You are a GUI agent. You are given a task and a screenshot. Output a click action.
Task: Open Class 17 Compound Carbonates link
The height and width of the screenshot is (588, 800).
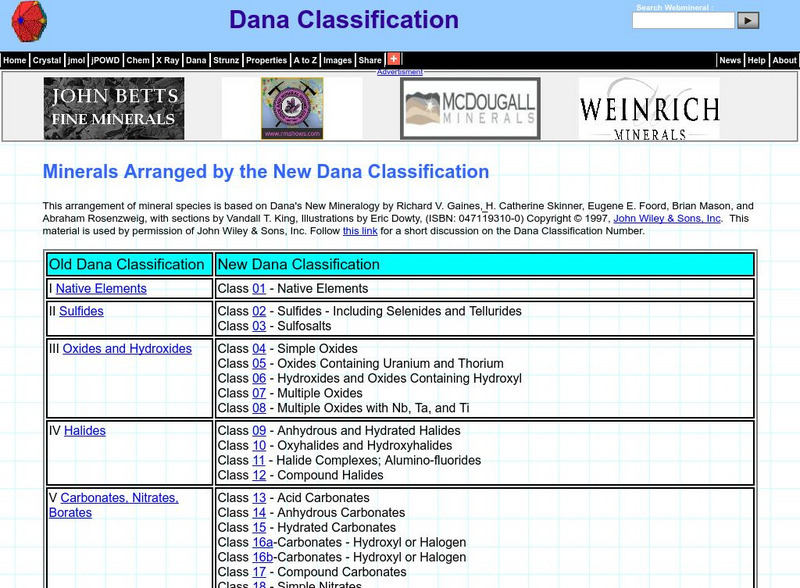pyautogui.click(x=259, y=572)
